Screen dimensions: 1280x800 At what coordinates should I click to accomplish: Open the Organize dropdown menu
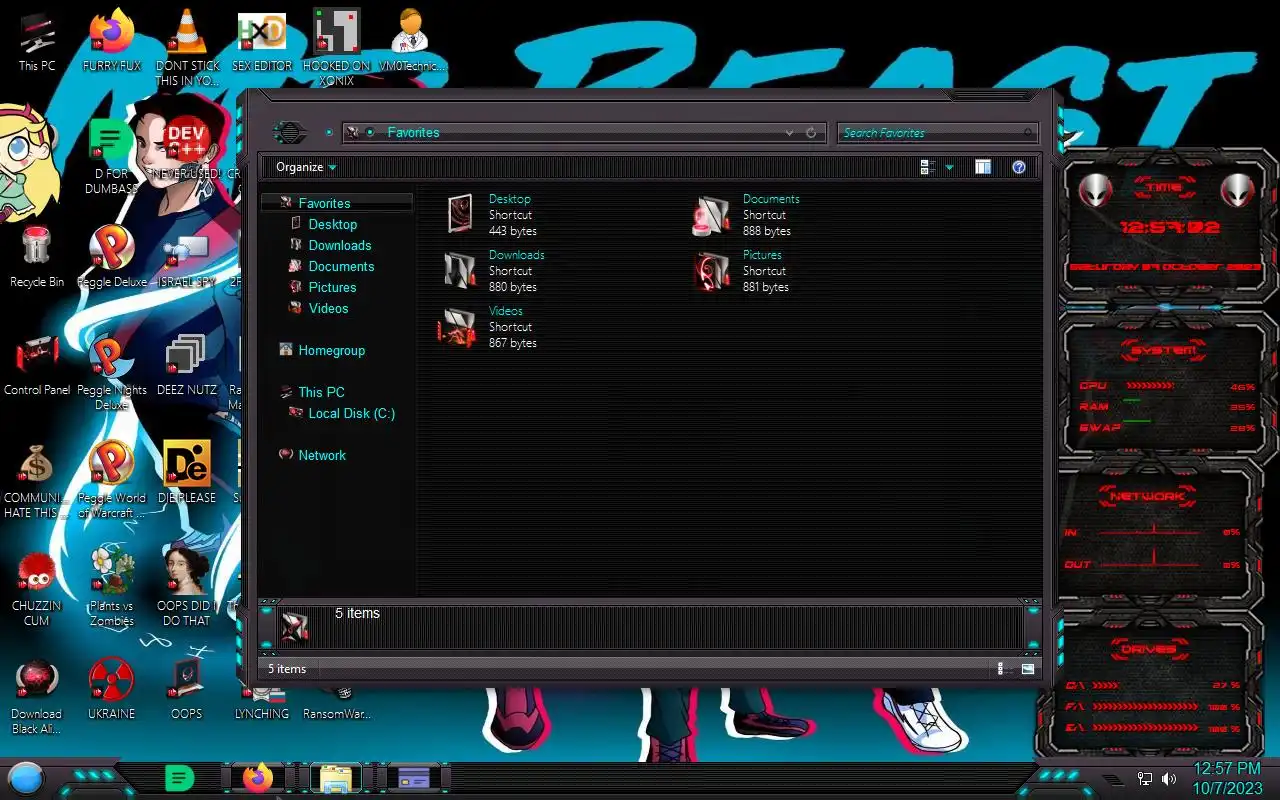click(x=306, y=167)
